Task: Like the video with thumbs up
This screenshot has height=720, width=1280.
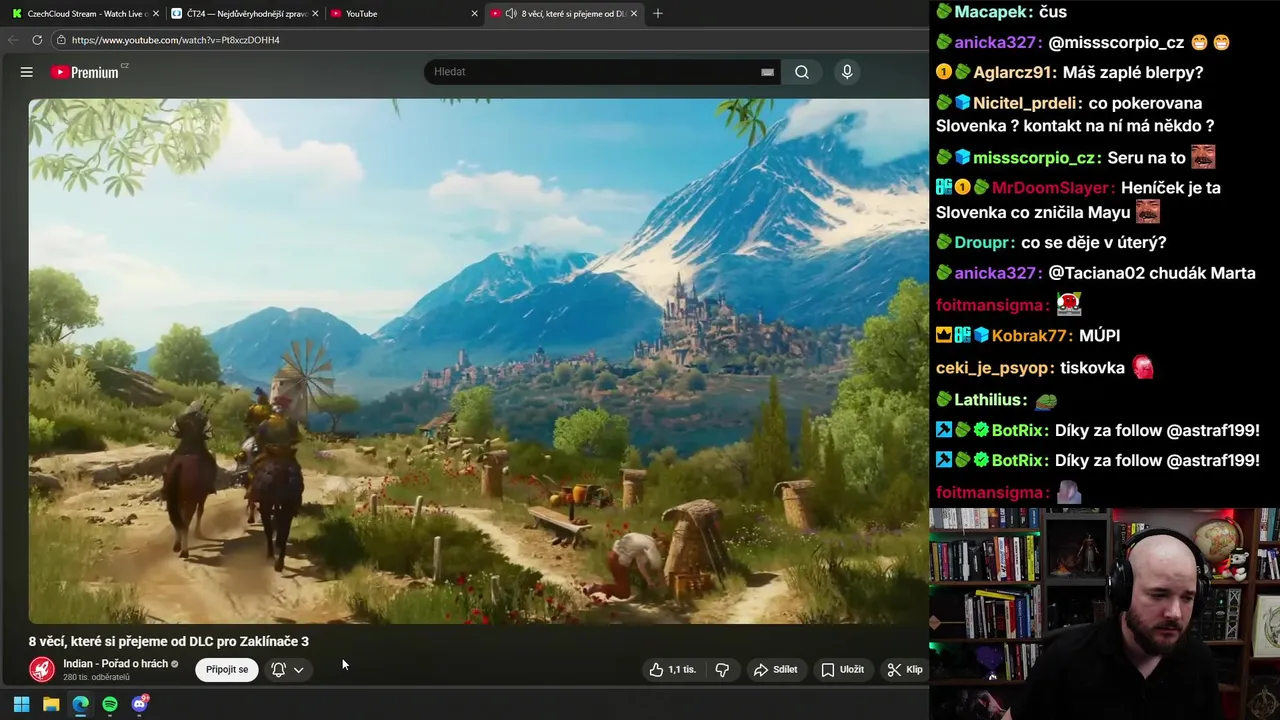Action: pos(673,670)
